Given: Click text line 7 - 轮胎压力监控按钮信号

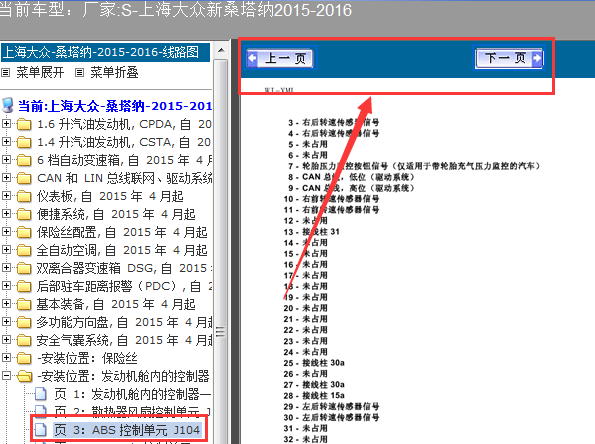Looking at the screenshot, I should click(414, 166).
